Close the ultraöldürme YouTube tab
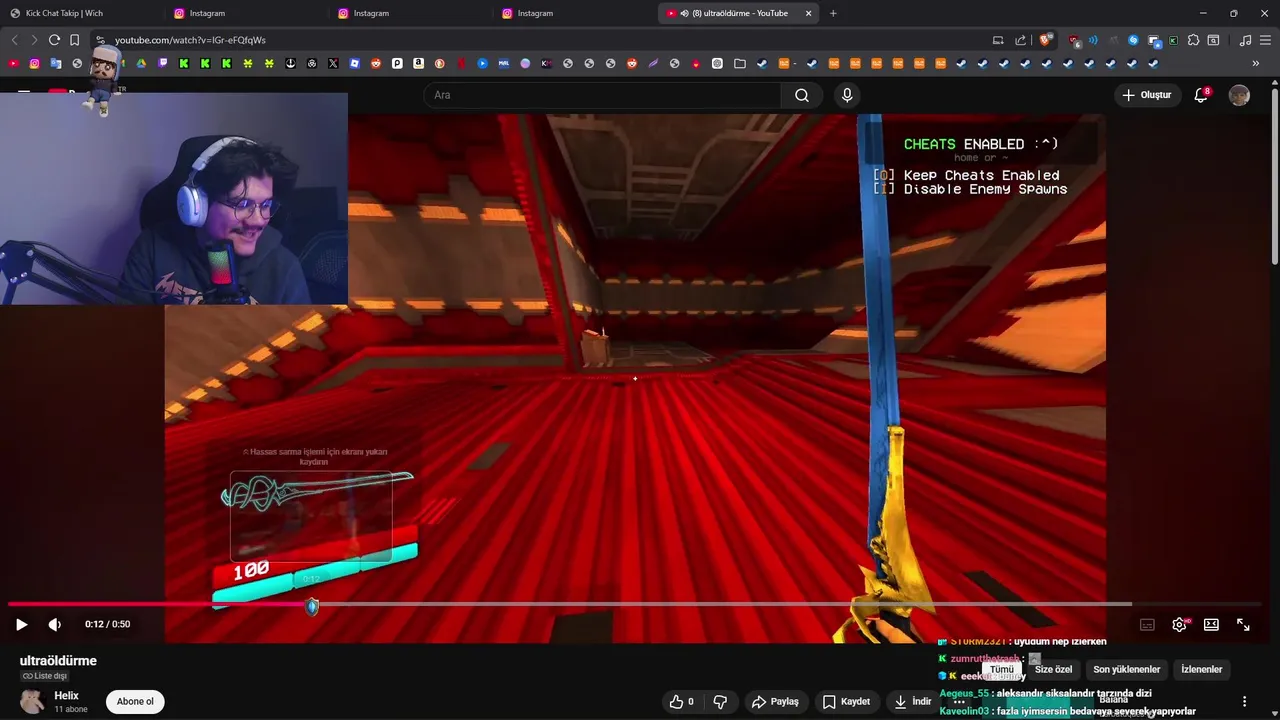Viewport: 1280px width, 720px height. [x=808, y=13]
